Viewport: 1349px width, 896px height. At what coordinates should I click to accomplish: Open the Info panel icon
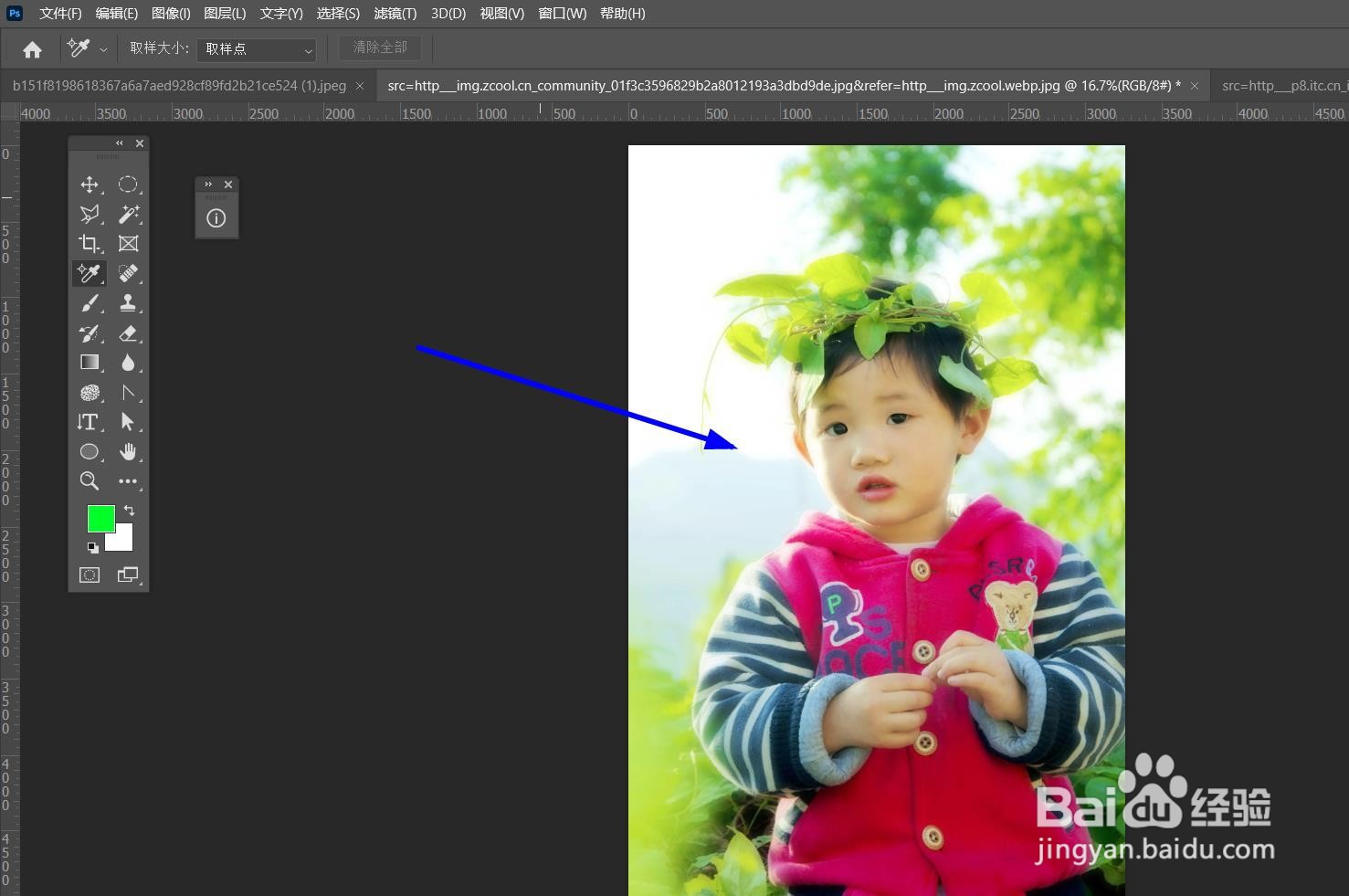pyautogui.click(x=216, y=218)
